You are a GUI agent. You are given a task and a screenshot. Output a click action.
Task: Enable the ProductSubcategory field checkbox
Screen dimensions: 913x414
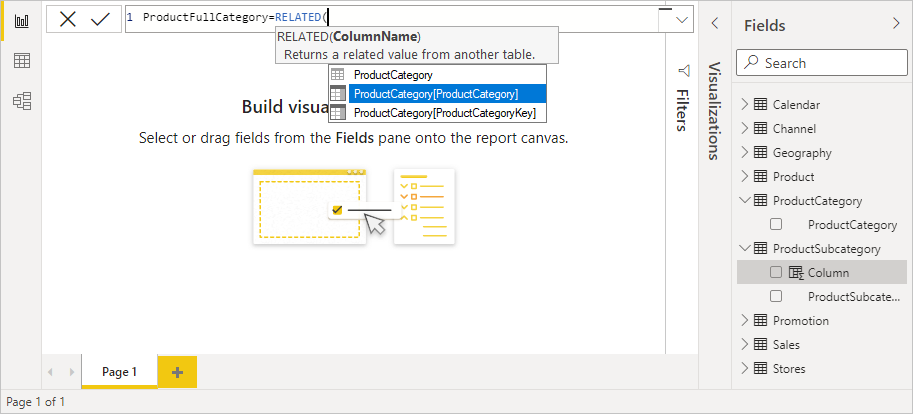(776, 297)
